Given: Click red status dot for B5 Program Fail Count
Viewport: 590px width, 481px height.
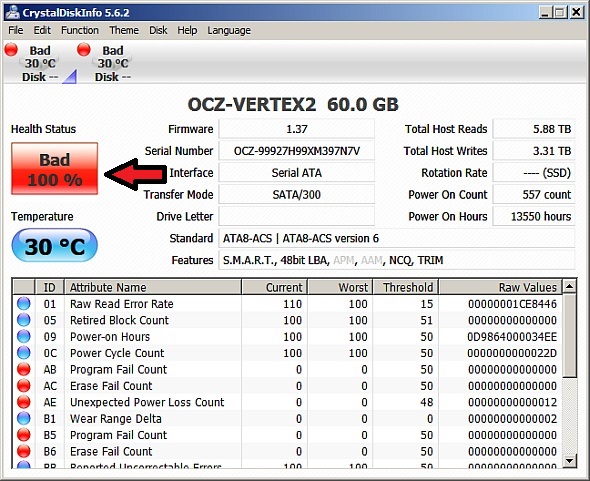Looking at the screenshot, I should click(x=23, y=435).
